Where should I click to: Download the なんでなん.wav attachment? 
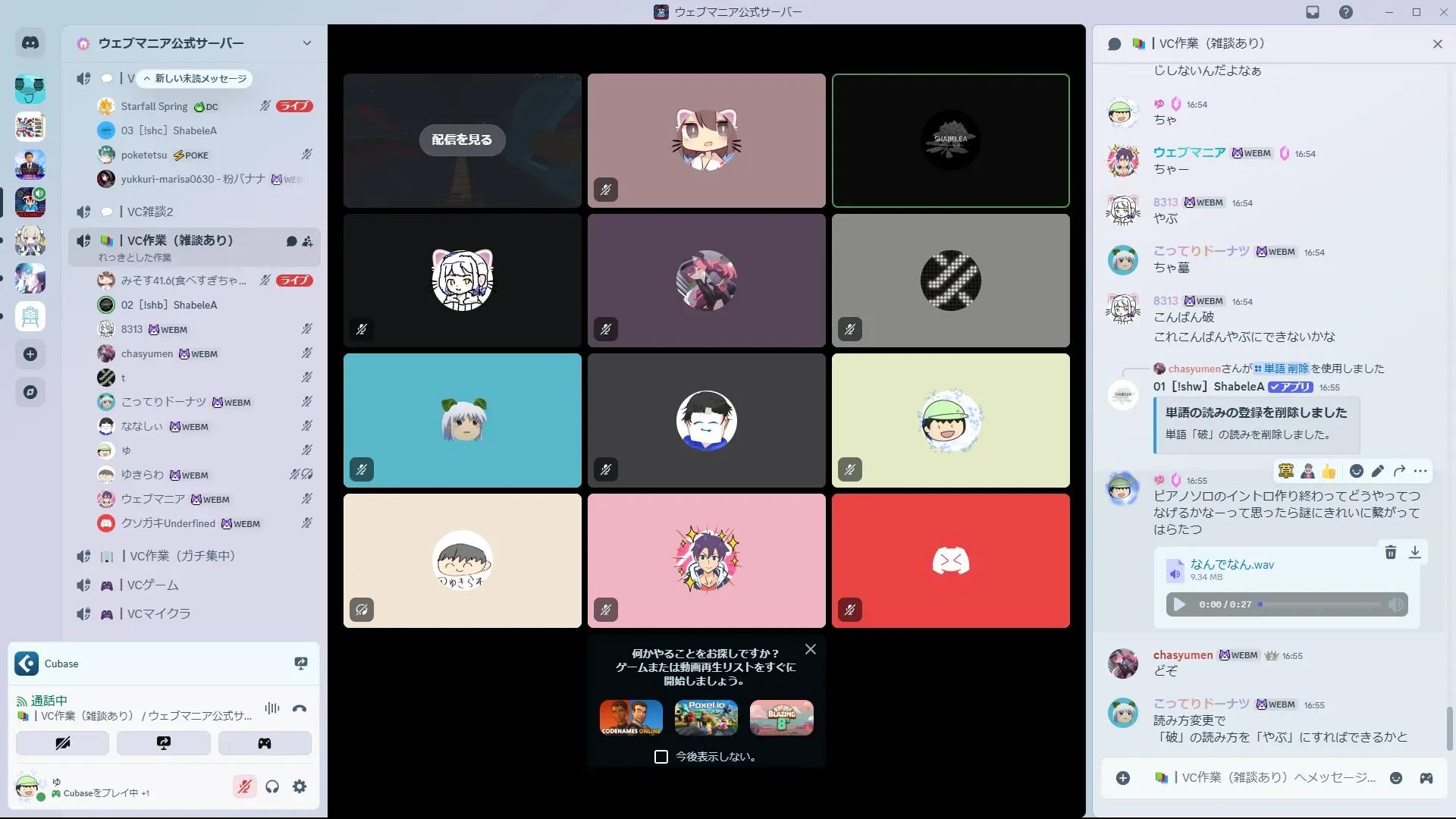(1414, 552)
